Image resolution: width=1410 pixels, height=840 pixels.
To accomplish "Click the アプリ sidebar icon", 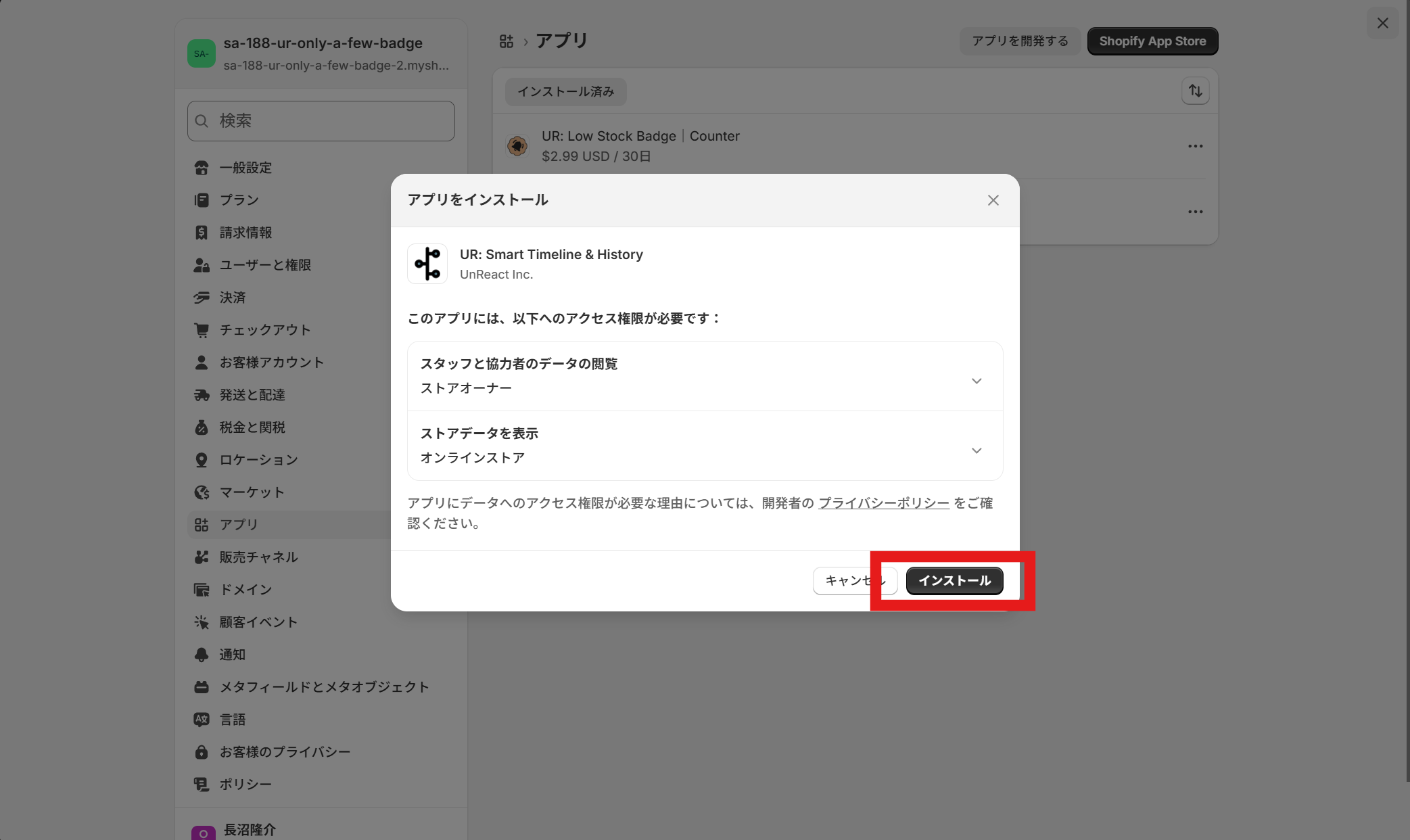I will (x=201, y=525).
